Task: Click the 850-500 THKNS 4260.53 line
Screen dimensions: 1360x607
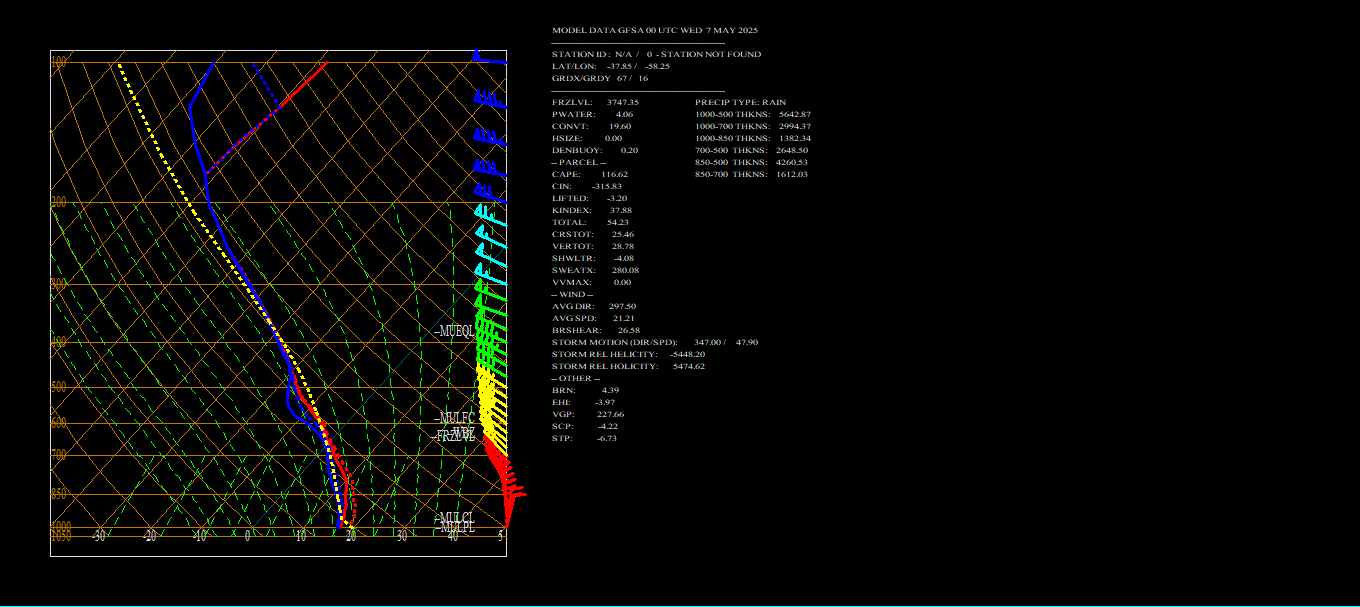Action: point(751,162)
